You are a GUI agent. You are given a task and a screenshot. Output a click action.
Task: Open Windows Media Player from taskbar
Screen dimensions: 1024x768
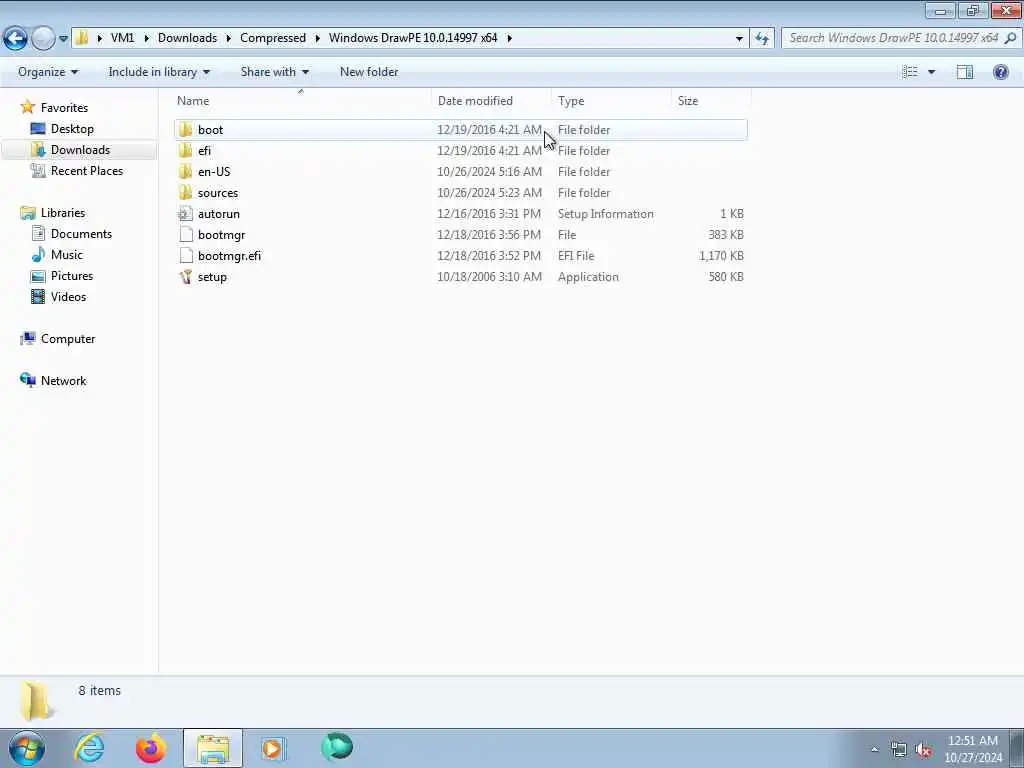pos(272,748)
